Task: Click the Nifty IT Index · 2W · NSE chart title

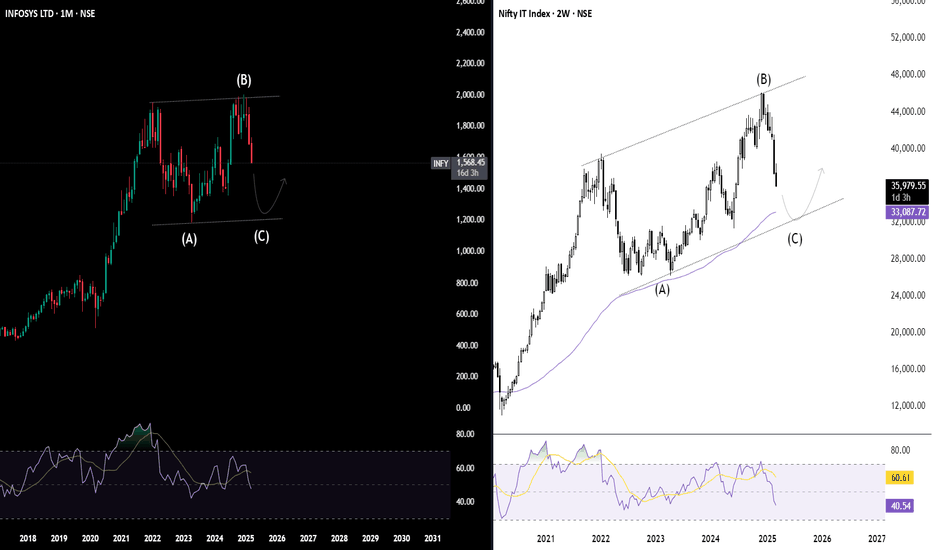Action: (545, 13)
